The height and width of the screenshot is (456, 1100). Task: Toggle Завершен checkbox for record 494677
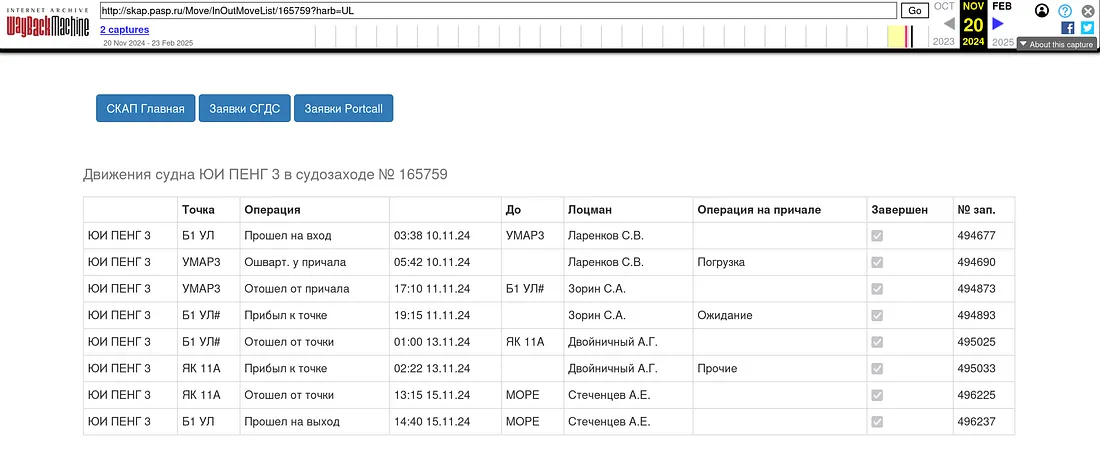(x=877, y=236)
